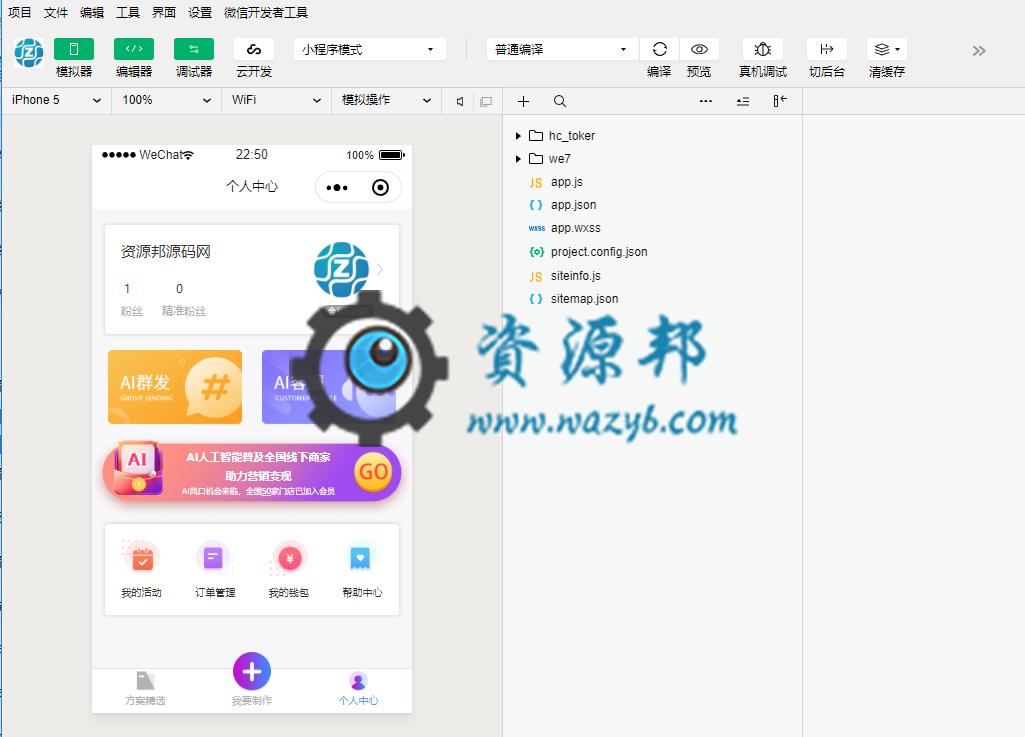The width and height of the screenshot is (1025, 737).
Task: Switch to the 个人中心 bottom tab
Action: [358, 689]
